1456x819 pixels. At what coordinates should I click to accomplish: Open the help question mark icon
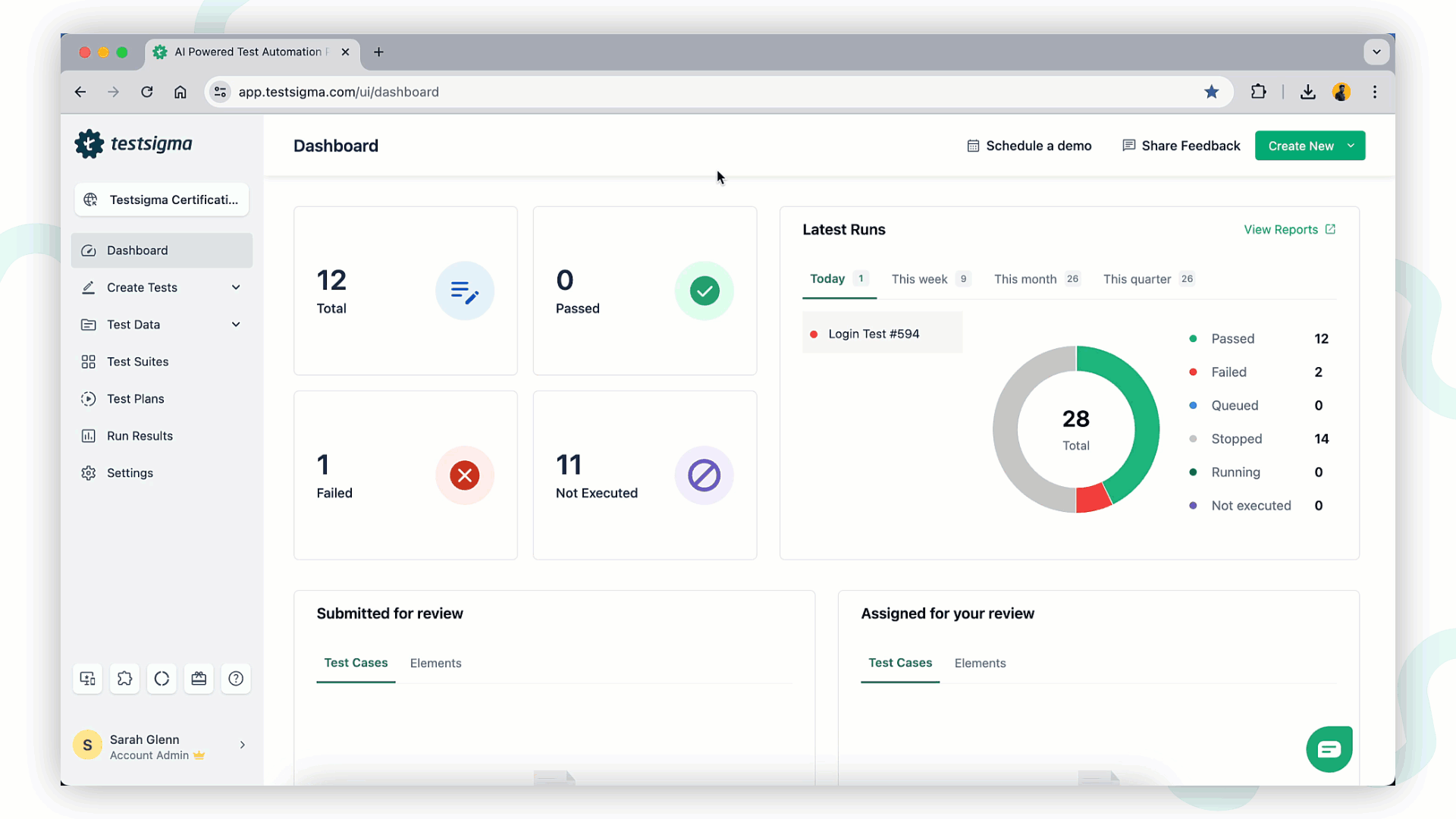[x=236, y=679]
